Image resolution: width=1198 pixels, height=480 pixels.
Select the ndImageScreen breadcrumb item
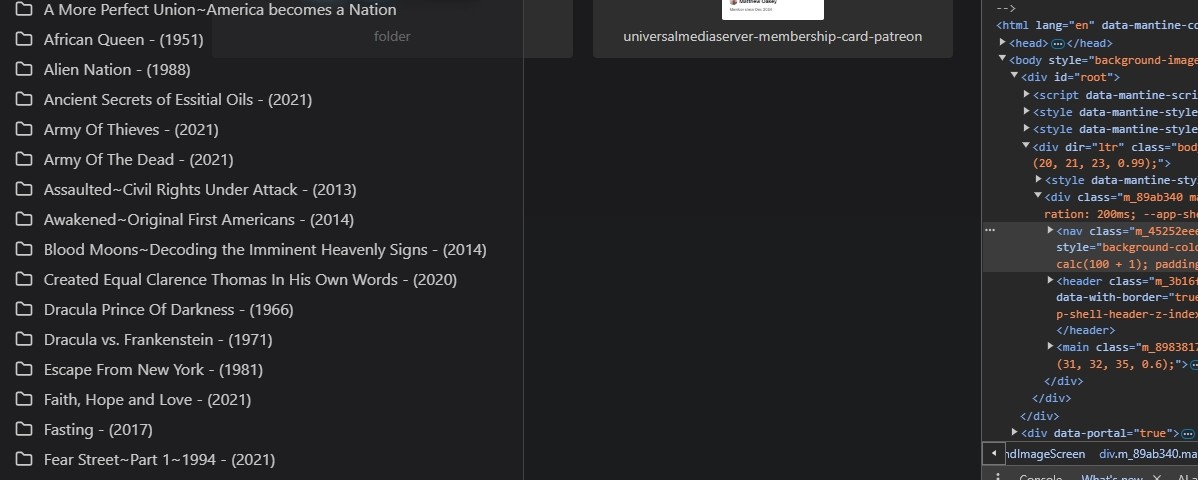tap(1046, 454)
